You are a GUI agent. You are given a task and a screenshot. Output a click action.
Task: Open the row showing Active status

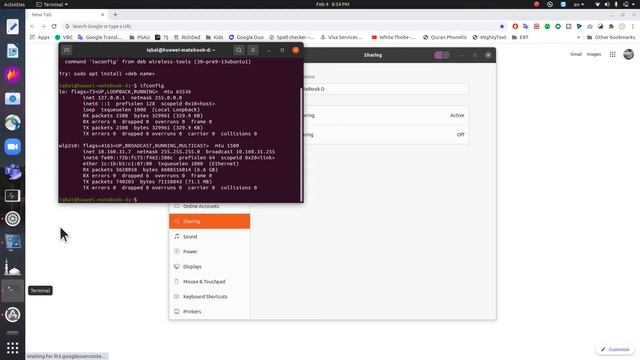coord(386,116)
